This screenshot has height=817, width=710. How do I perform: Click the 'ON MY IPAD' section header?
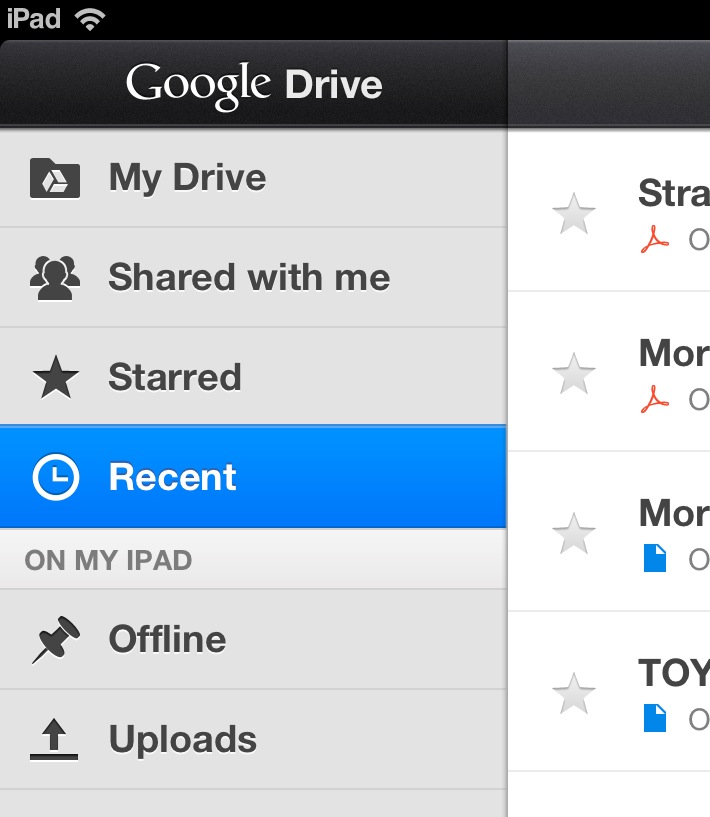coord(108,561)
